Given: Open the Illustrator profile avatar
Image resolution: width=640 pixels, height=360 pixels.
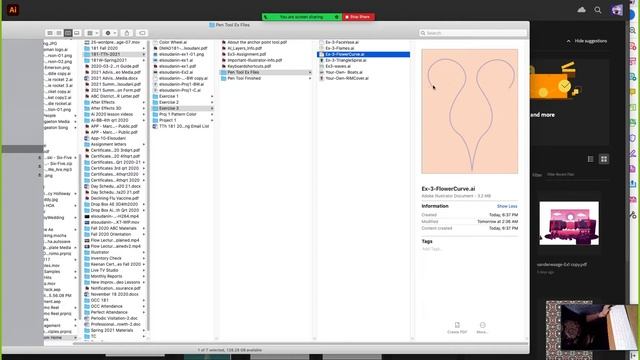Looking at the screenshot, I should 617,10.
